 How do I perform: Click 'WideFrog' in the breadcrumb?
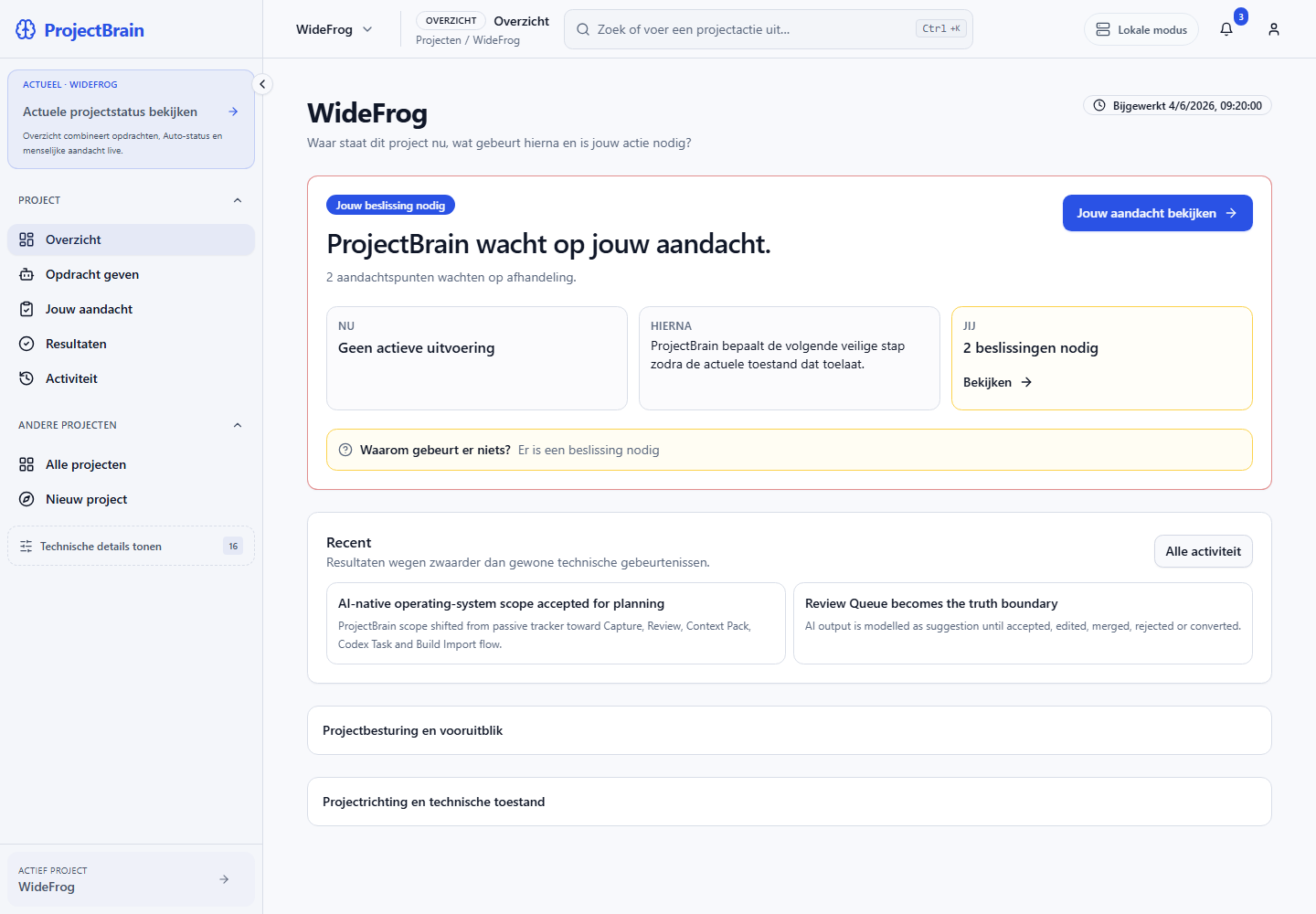(496, 40)
